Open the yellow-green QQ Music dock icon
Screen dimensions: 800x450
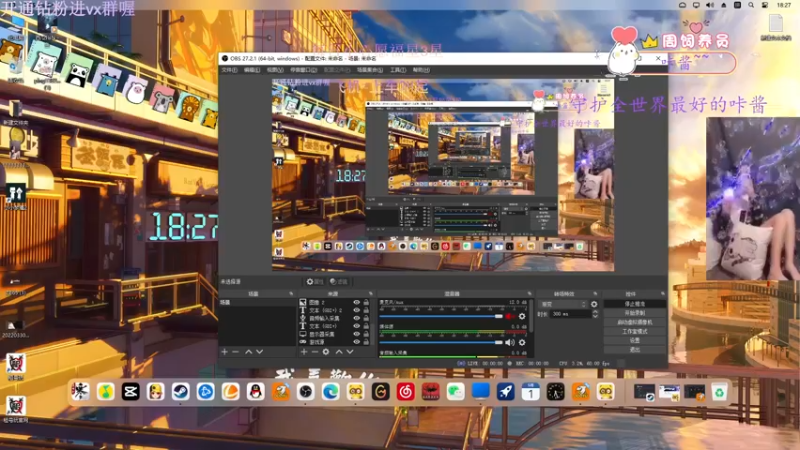(x=106, y=392)
